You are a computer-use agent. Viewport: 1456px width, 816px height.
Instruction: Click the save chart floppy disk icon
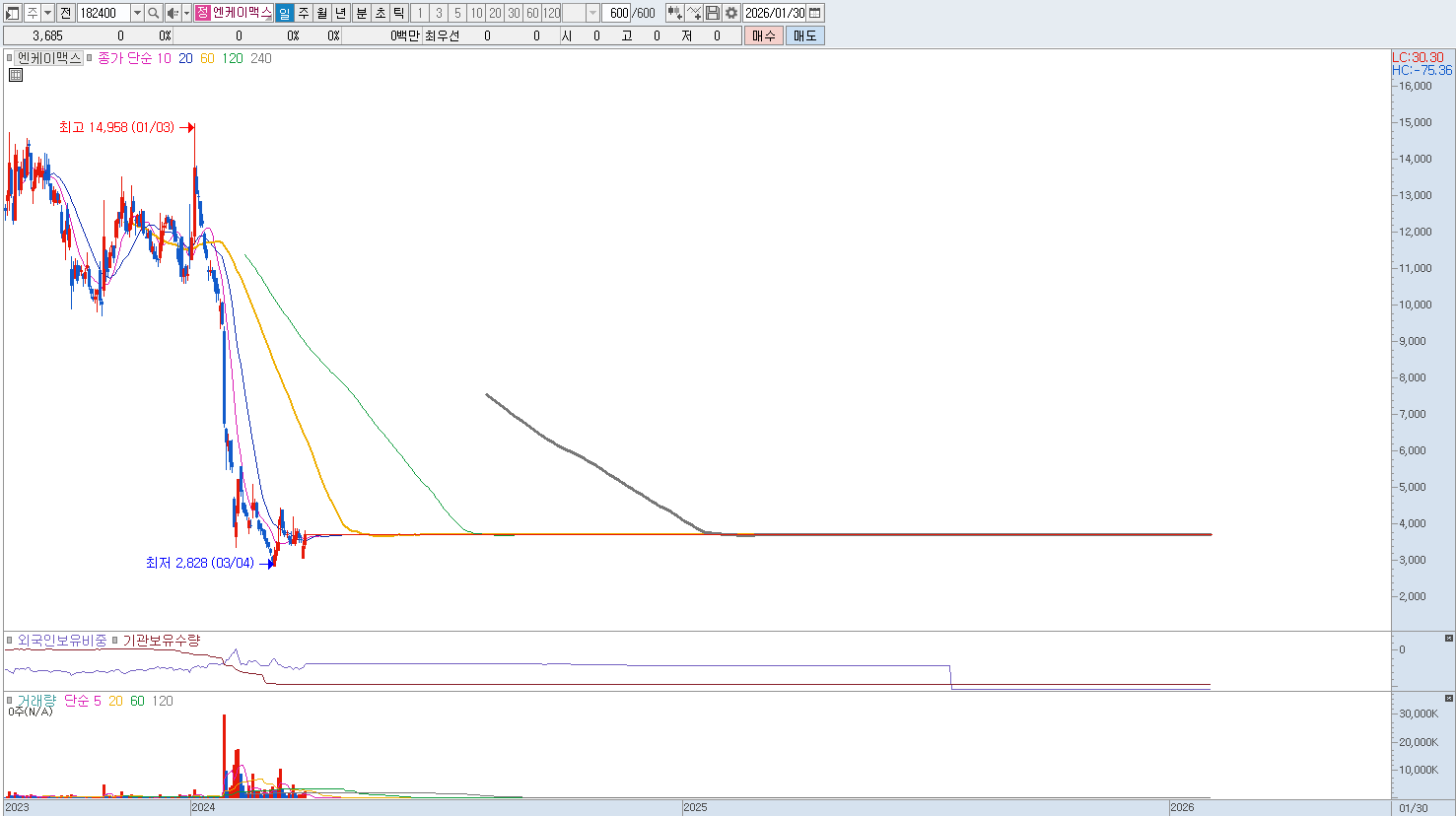point(713,13)
